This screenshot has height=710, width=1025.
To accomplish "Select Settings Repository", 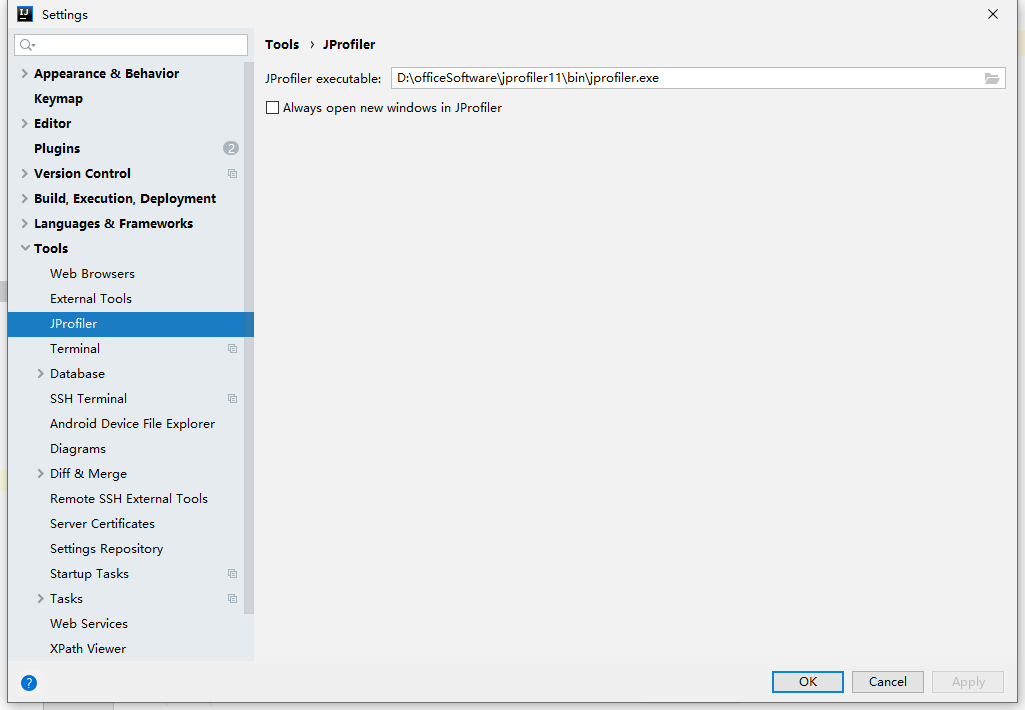I will (x=107, y=549).
